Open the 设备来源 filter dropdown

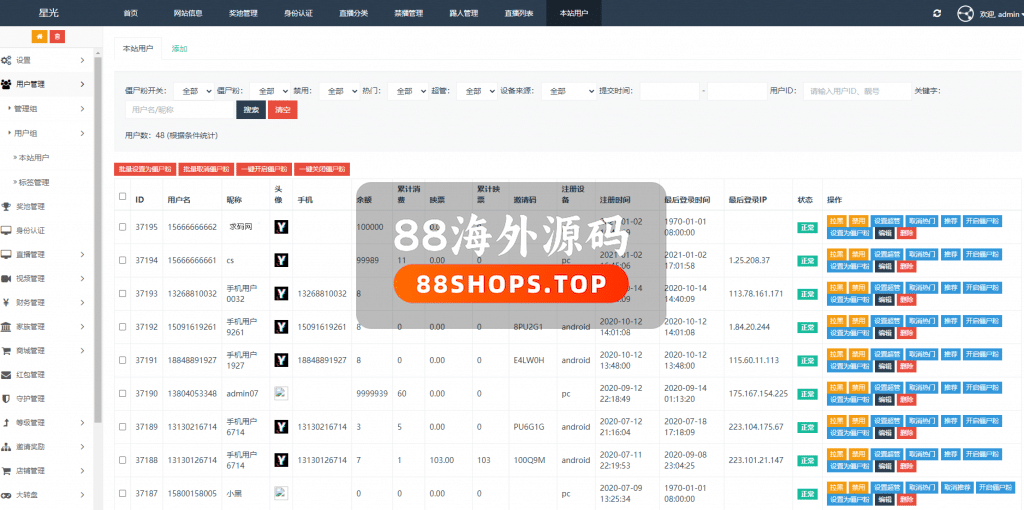569,91
